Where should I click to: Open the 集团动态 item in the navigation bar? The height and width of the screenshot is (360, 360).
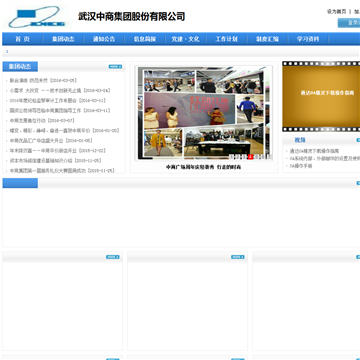[63, 39]
